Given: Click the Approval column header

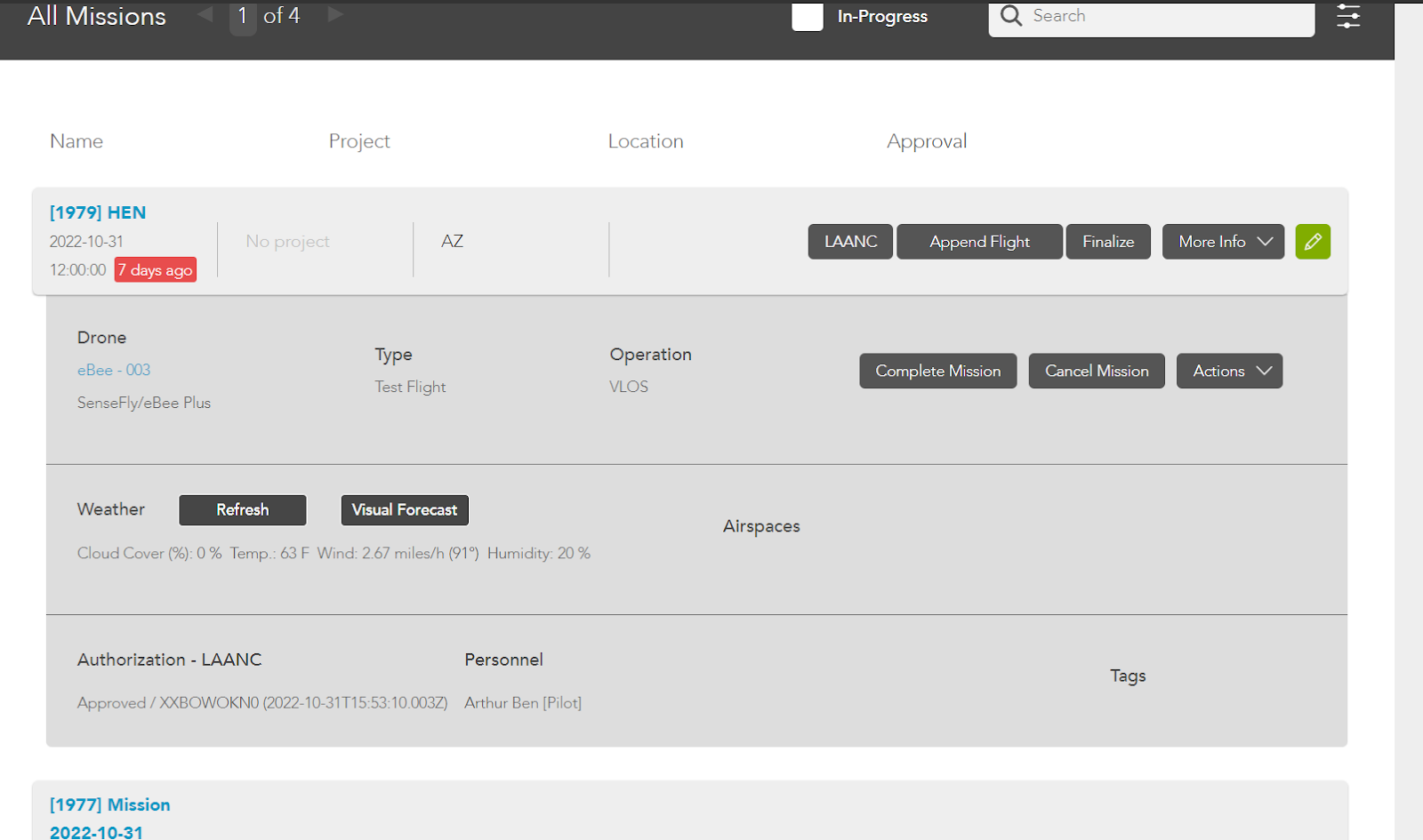Looking at the screenshot, I should coord(927,141).
